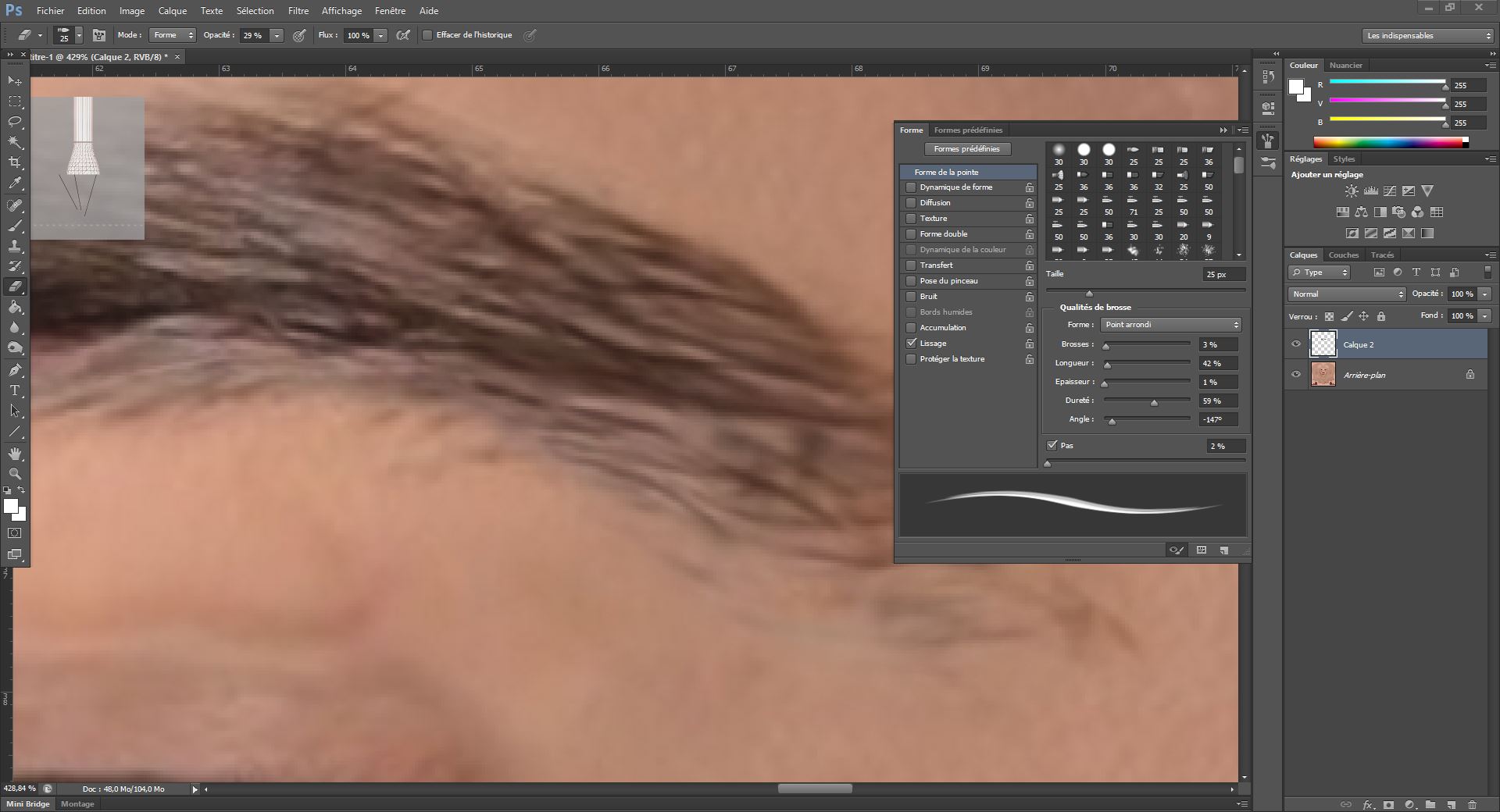Enable the Diffusion checkbox
The height and width of the screenshot is (812, 1500).
911,203
